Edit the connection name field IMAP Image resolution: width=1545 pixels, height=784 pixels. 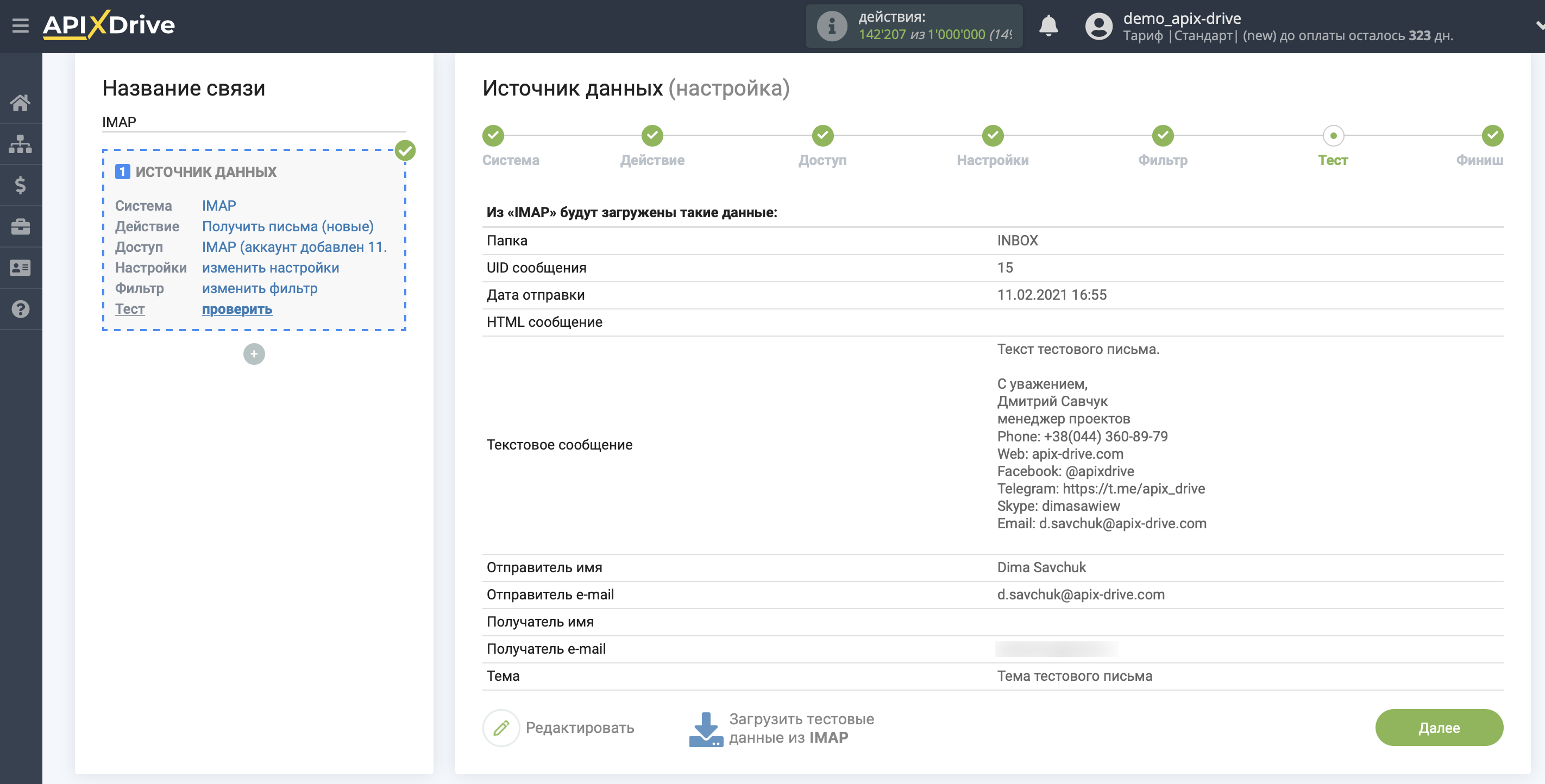[254, 122]
